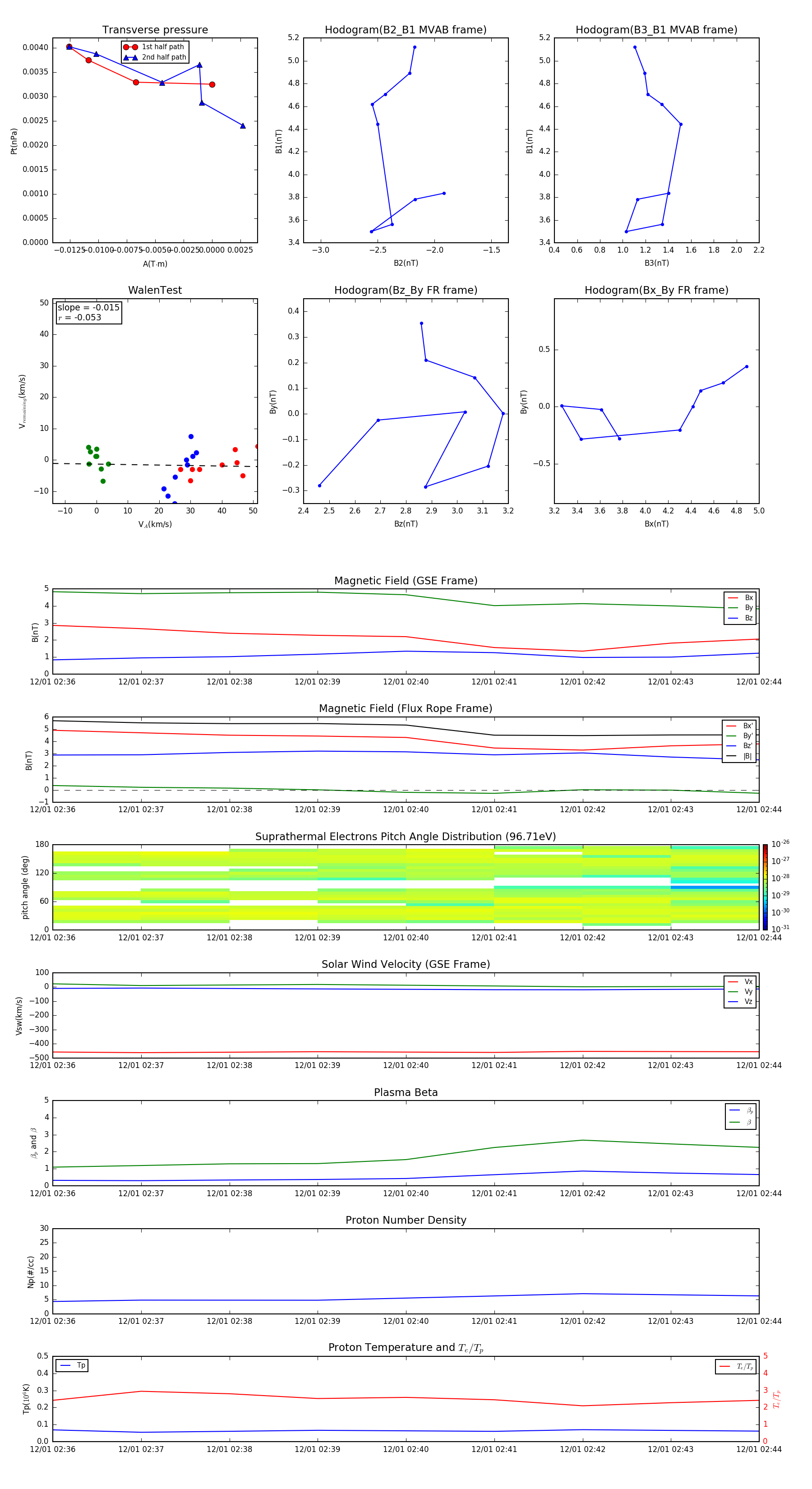Click the 'Np(#/cc)' axis label

click(31, 1272)
